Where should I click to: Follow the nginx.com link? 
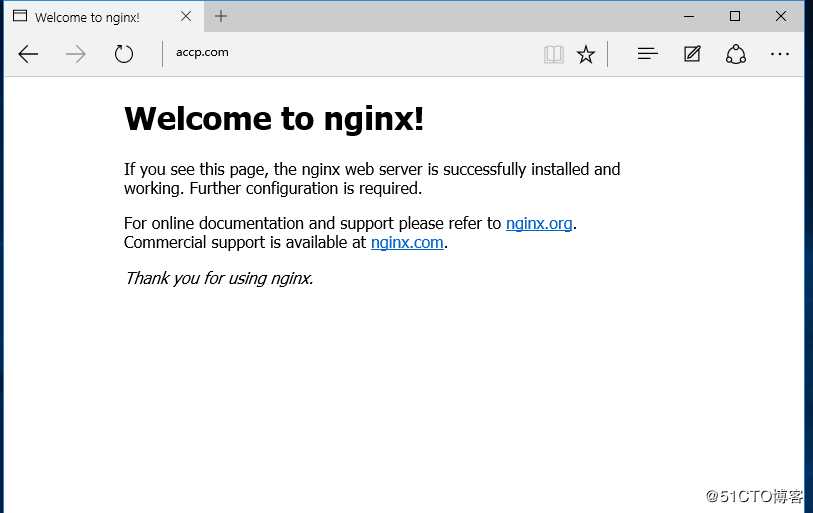(407, 243)
